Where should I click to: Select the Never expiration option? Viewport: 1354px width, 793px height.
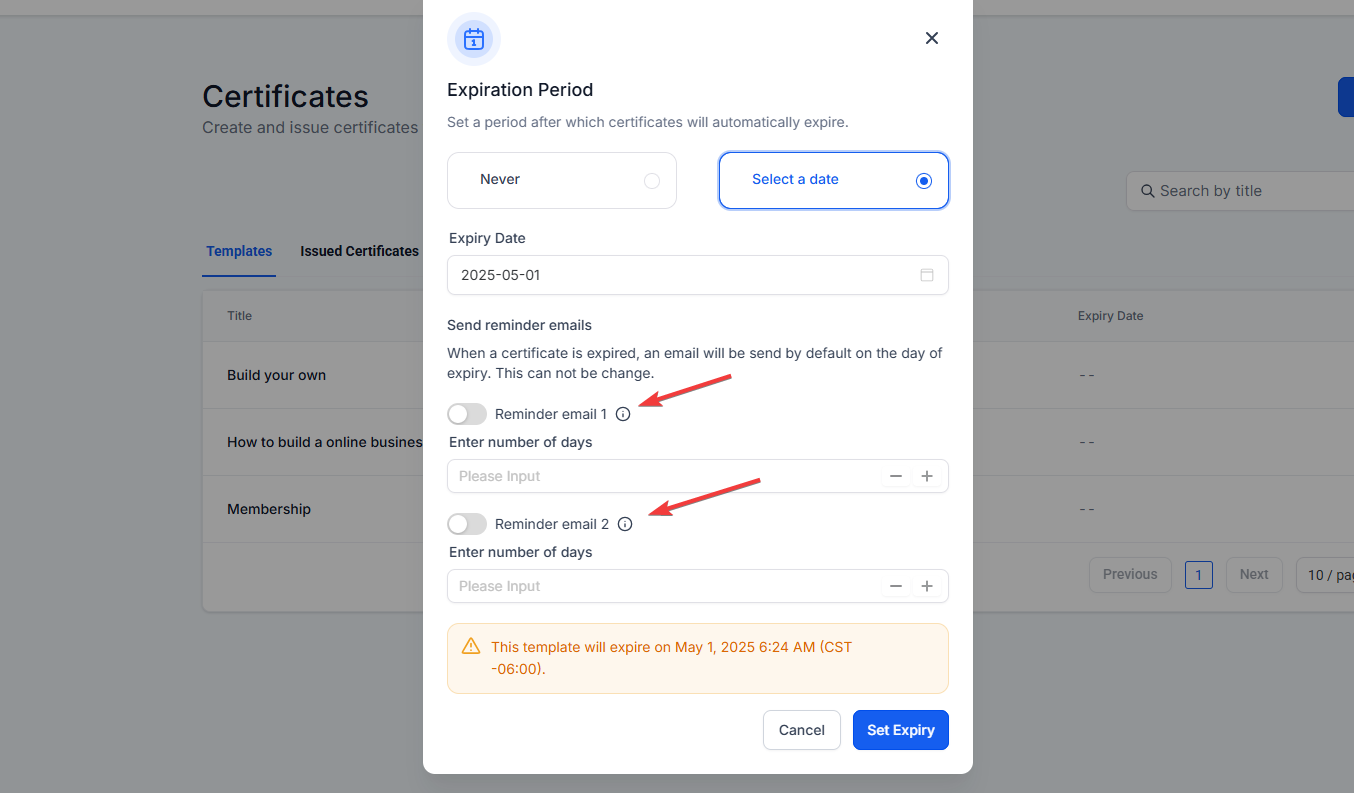click(x=562, y=180)
